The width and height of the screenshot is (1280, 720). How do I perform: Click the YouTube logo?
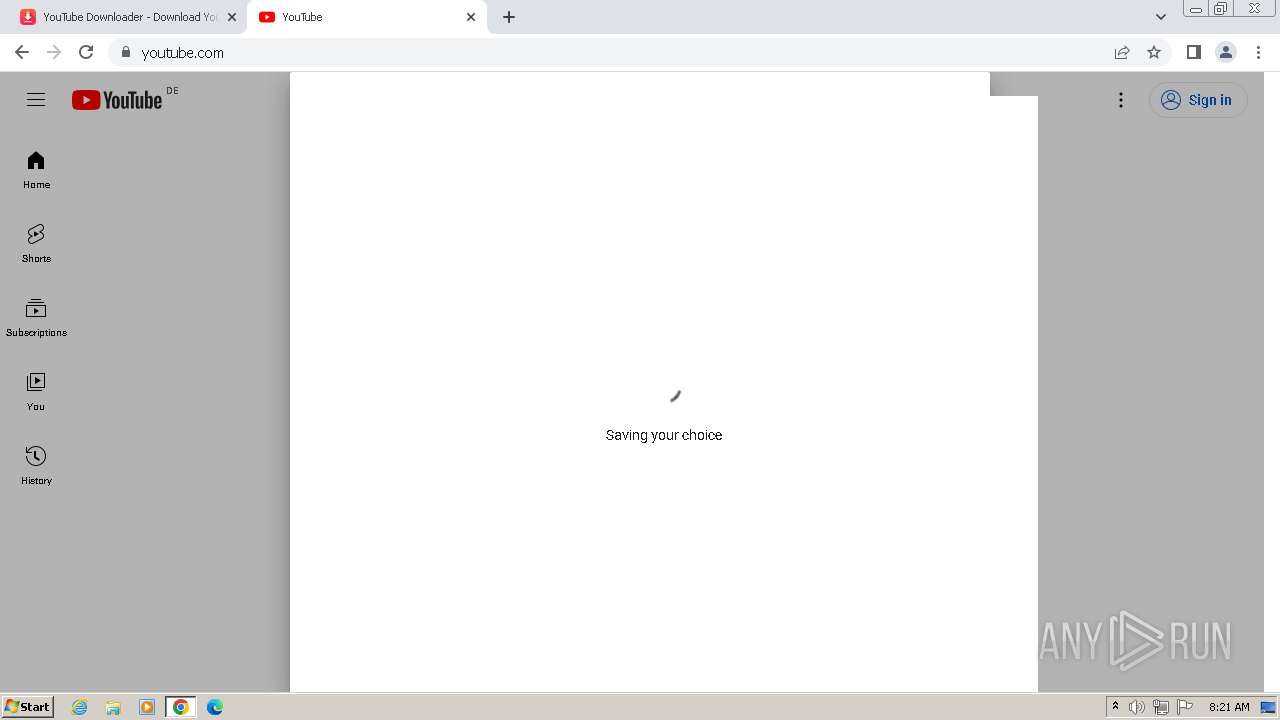[x=117, y=100]
